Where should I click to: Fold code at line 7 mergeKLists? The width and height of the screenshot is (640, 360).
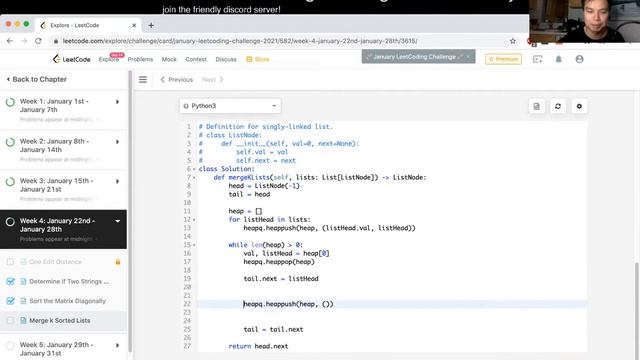pyautogui.click(x=194, y=178)
